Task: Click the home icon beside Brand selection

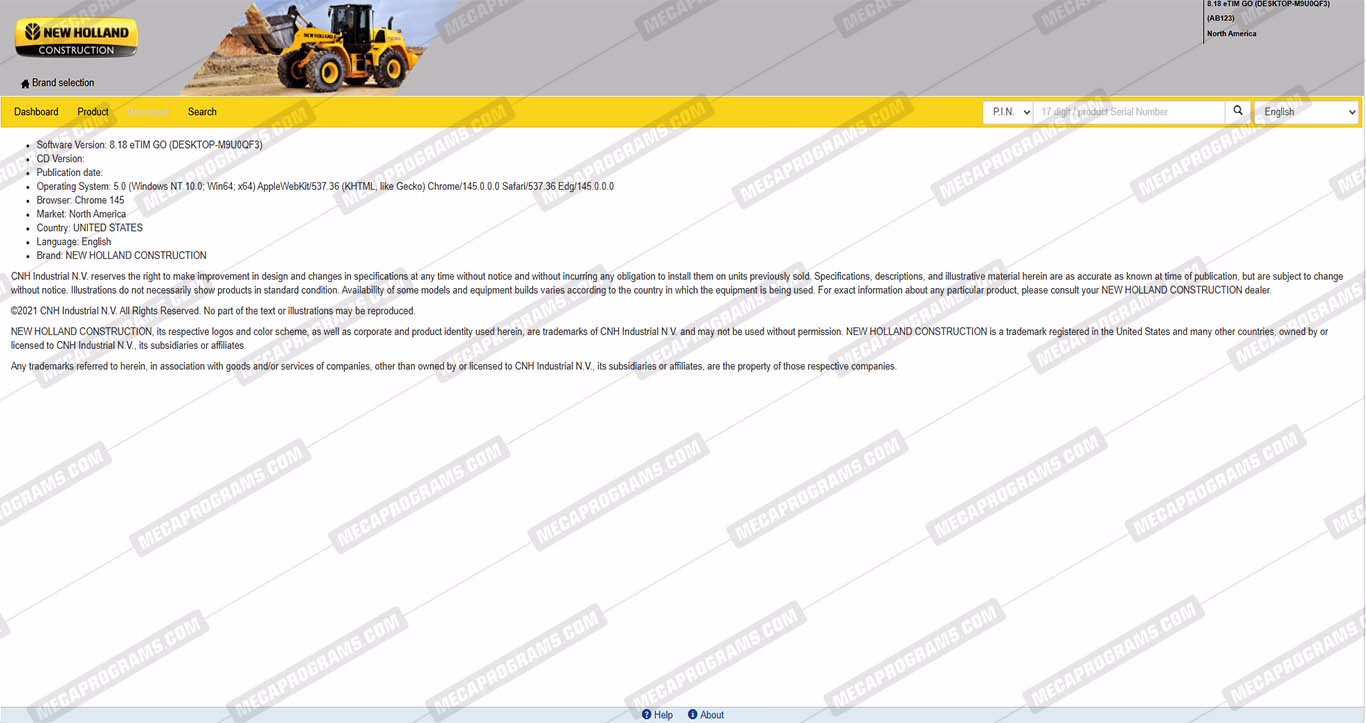Action: (x=25, y=84)
